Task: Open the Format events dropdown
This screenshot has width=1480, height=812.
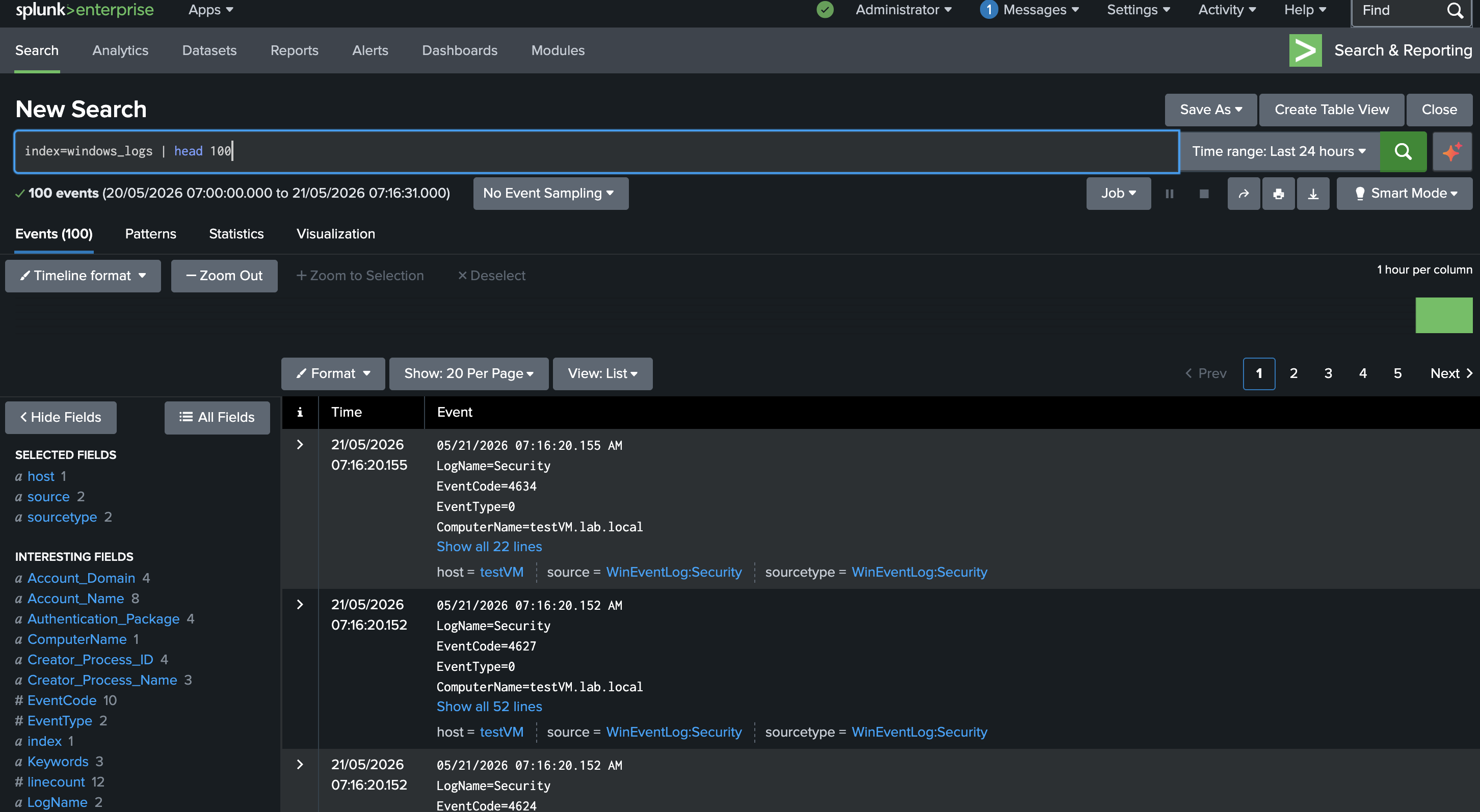Action: [x=333, y=374]
